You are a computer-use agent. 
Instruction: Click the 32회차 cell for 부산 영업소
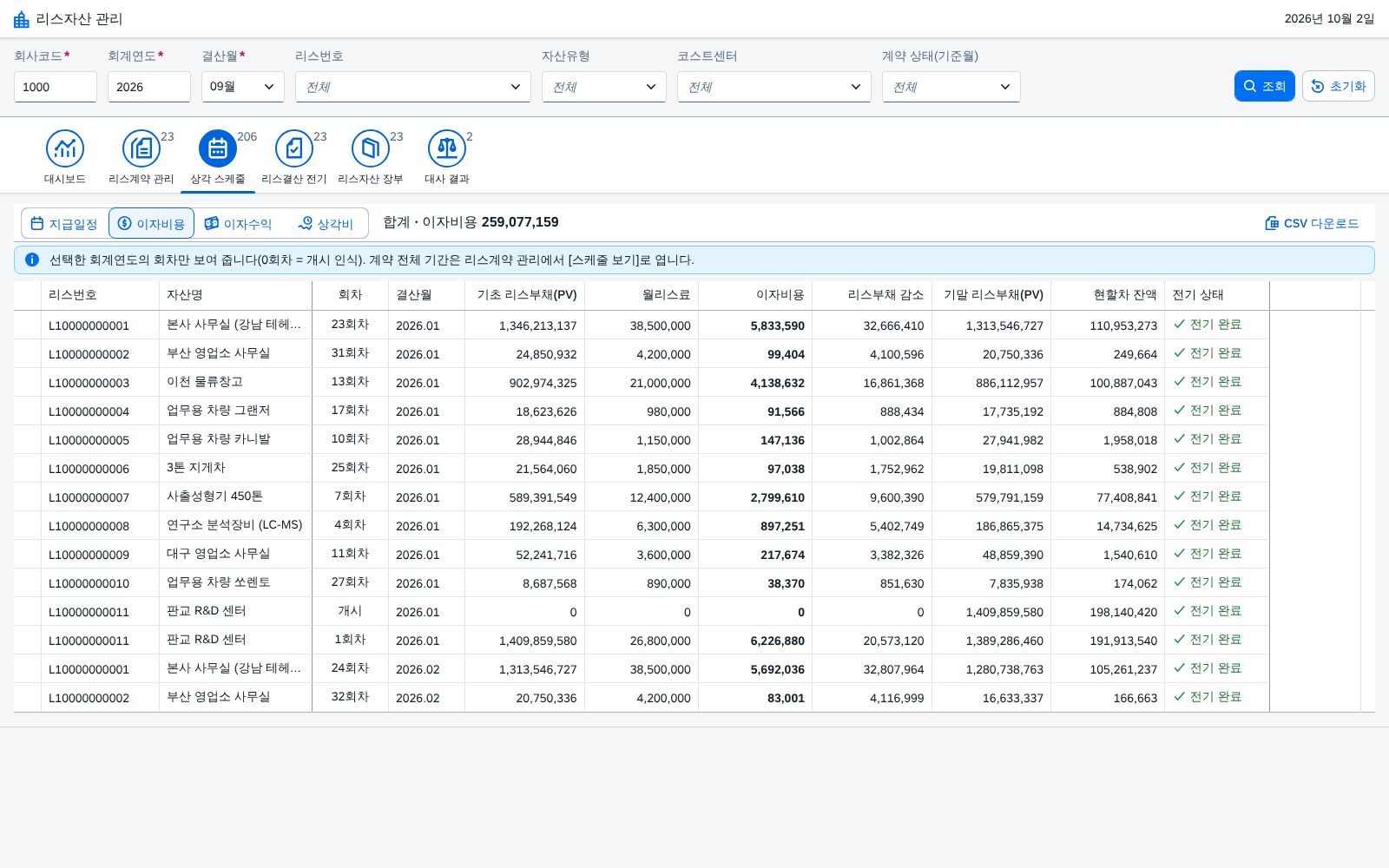click(350, 697)
